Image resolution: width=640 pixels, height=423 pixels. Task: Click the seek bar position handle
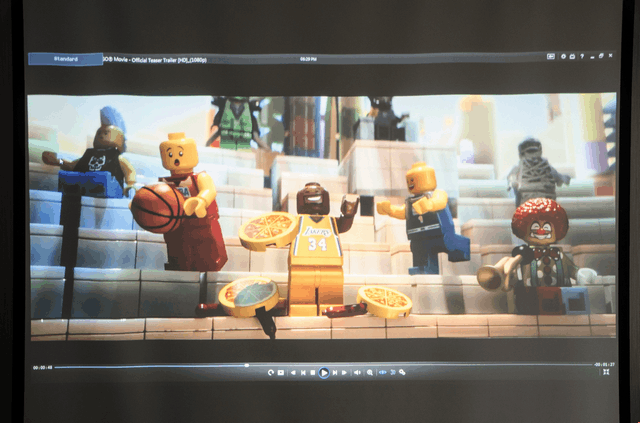coord(247,365)
